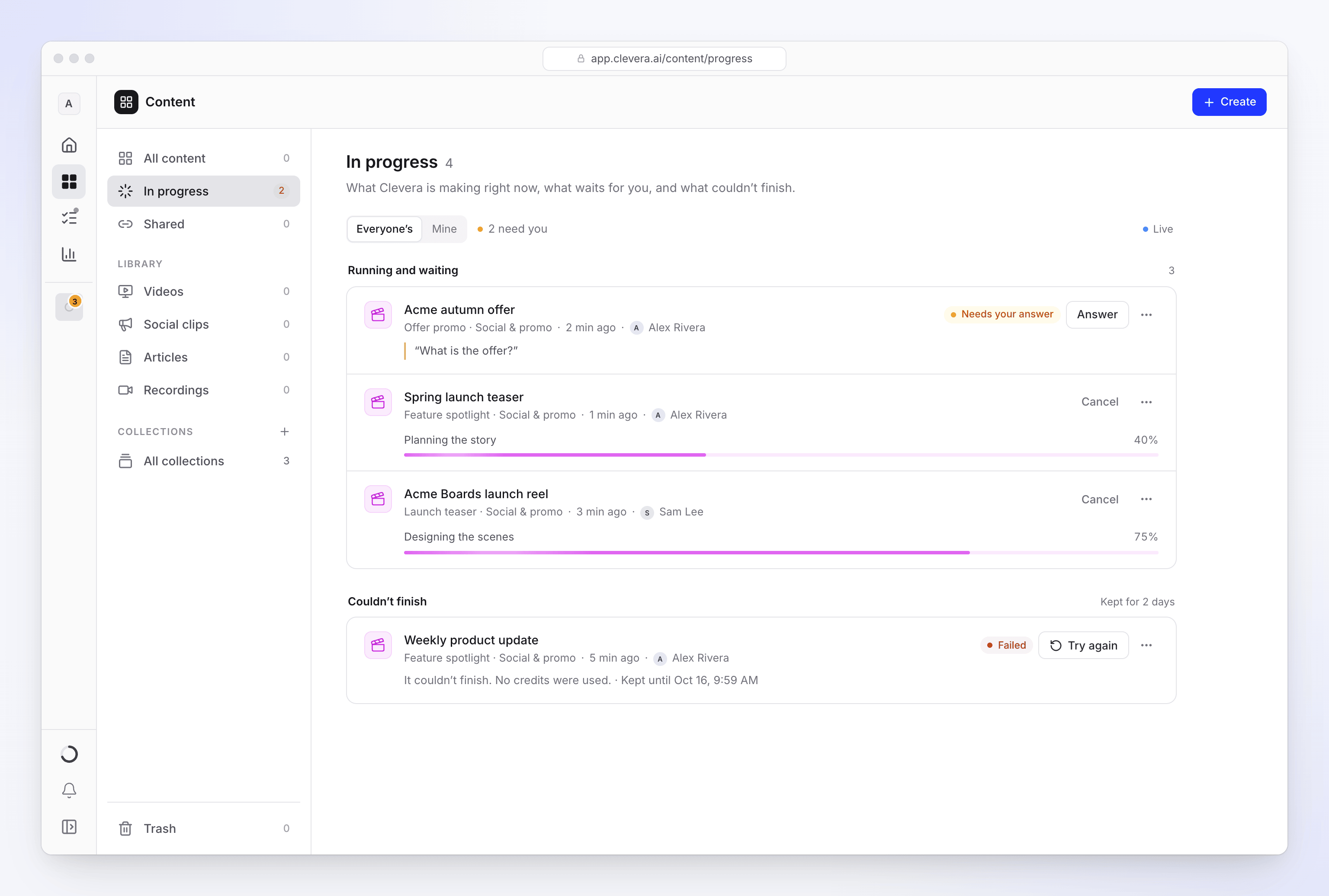Open Shared in sidebar

click(x=203, y=224)
